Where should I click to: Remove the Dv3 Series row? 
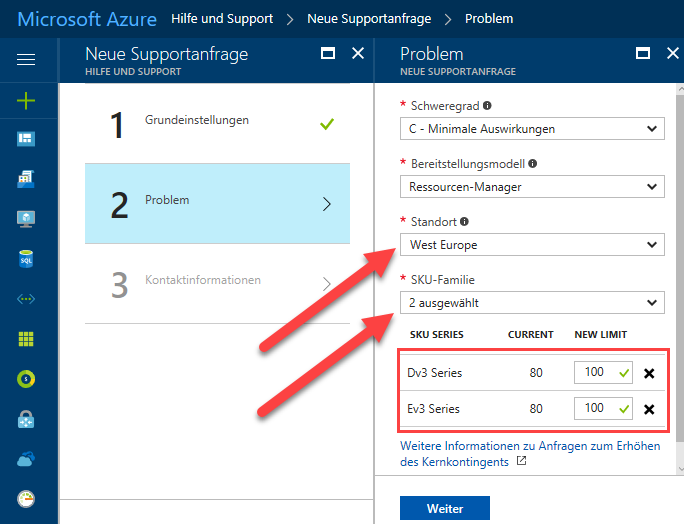coord(649,373)
